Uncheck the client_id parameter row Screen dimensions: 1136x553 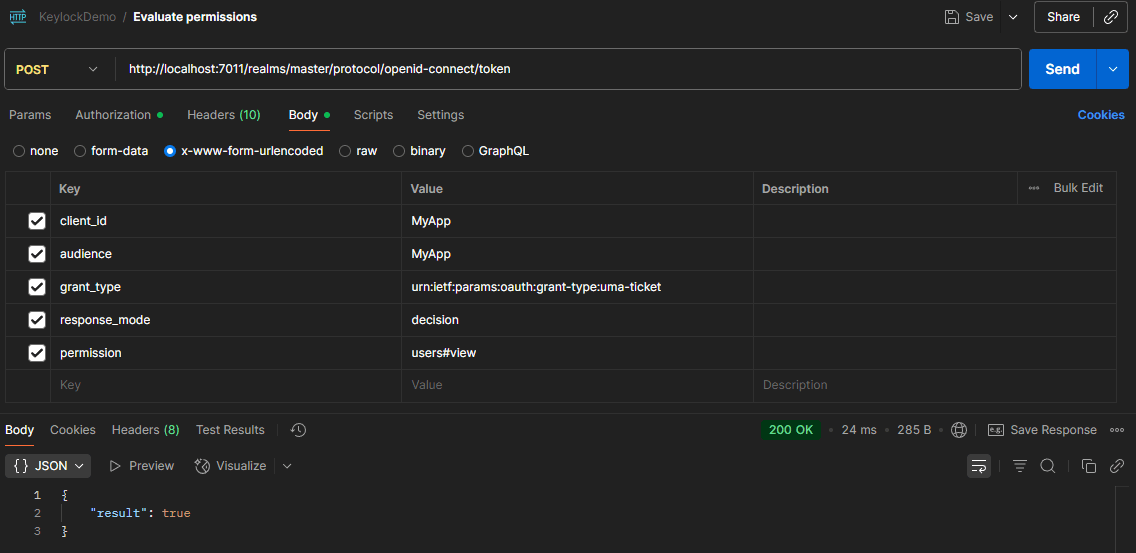37,221
